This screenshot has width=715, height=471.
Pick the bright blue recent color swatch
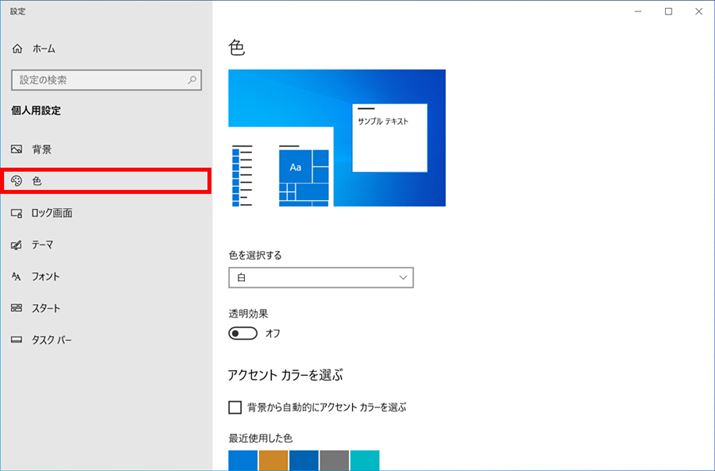[243, 461]
